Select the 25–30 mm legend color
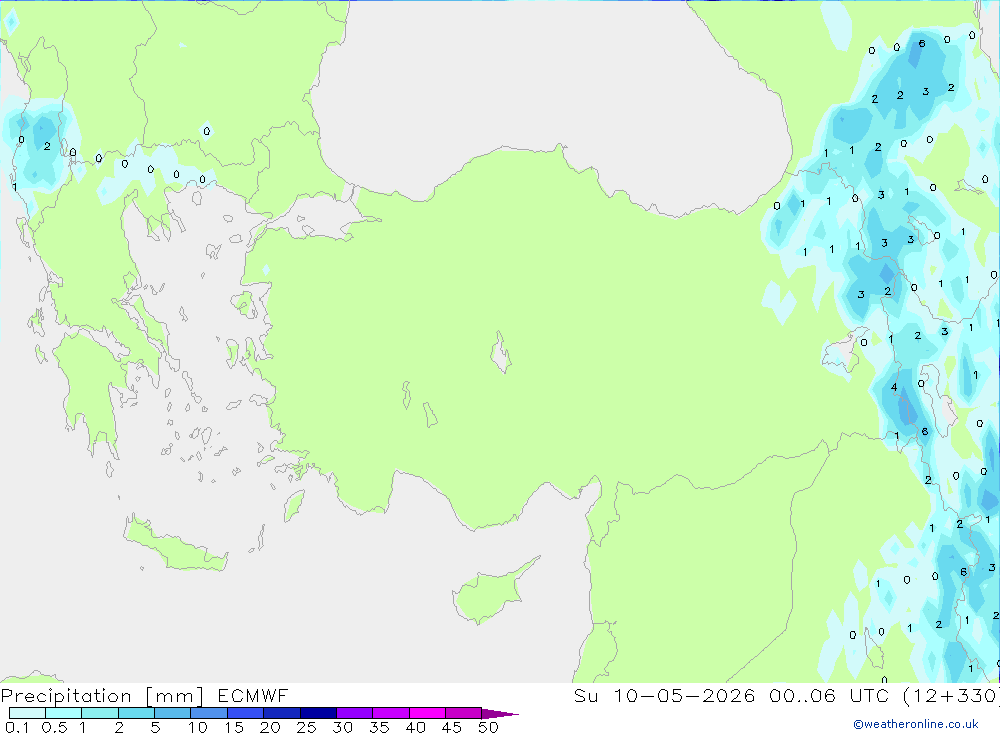The image size is (1000, 733). (x=318, y=713)
